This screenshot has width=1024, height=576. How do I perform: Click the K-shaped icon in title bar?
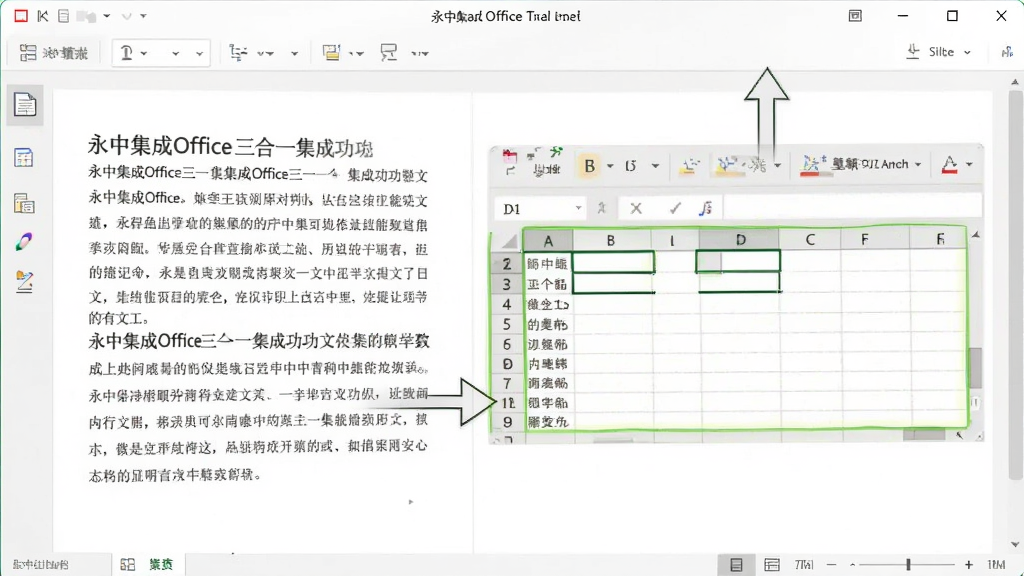[42, 16]
